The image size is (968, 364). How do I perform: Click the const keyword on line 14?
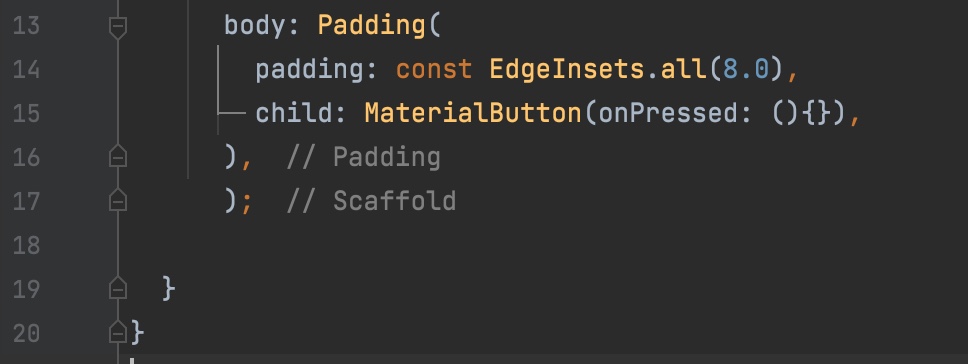(434, 70)
